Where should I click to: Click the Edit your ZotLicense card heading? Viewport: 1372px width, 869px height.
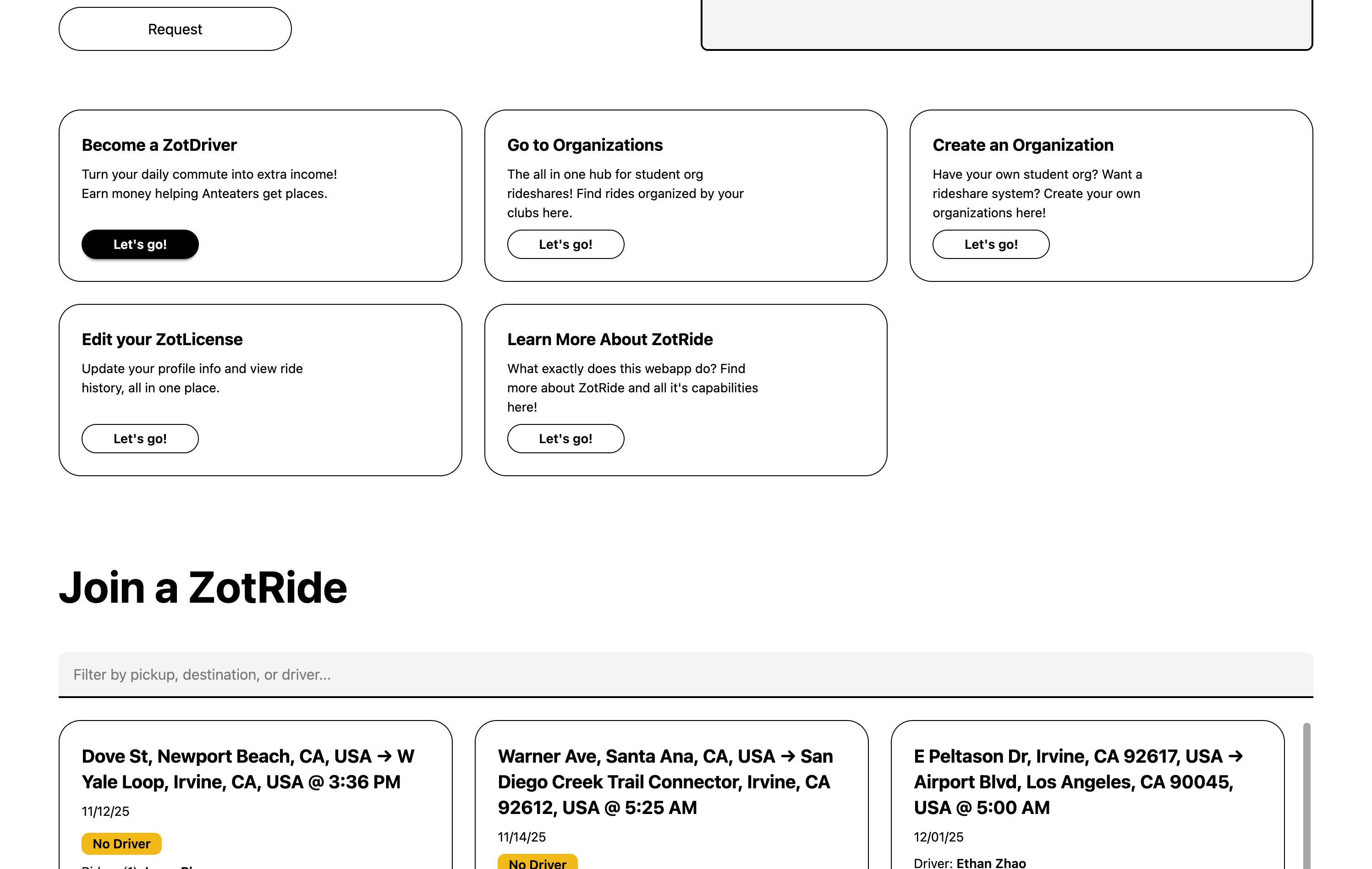pyautogui.click(x=162, y=339)
